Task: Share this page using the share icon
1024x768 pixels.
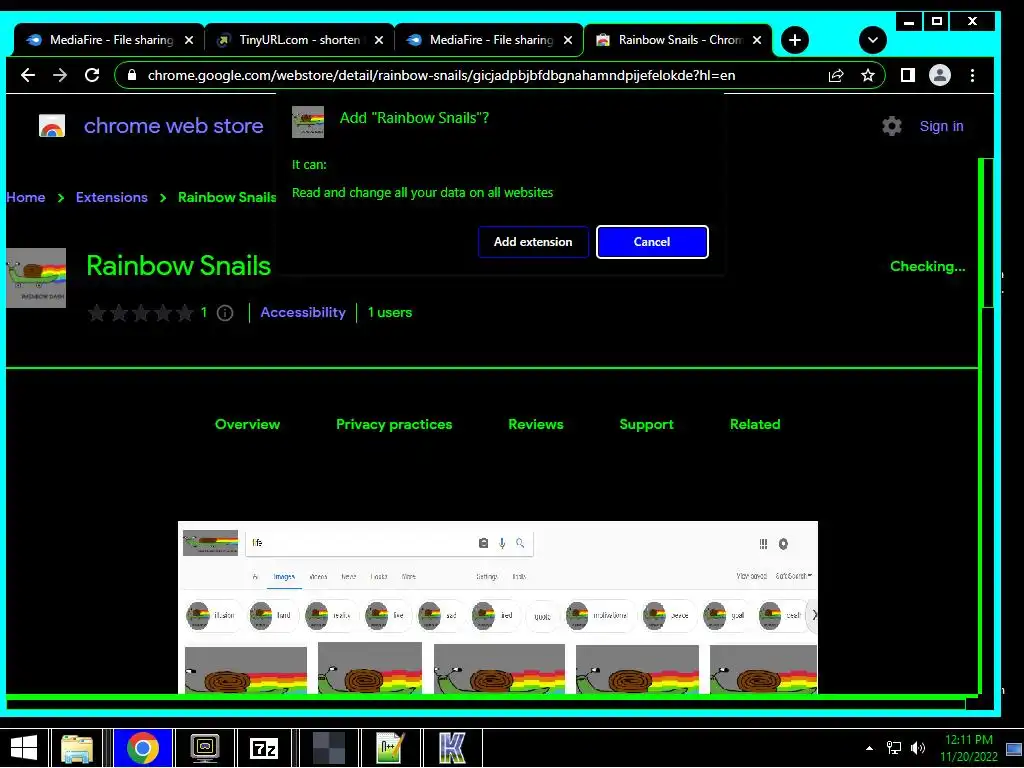Action: pyautogui.click(x=836, y=75)
